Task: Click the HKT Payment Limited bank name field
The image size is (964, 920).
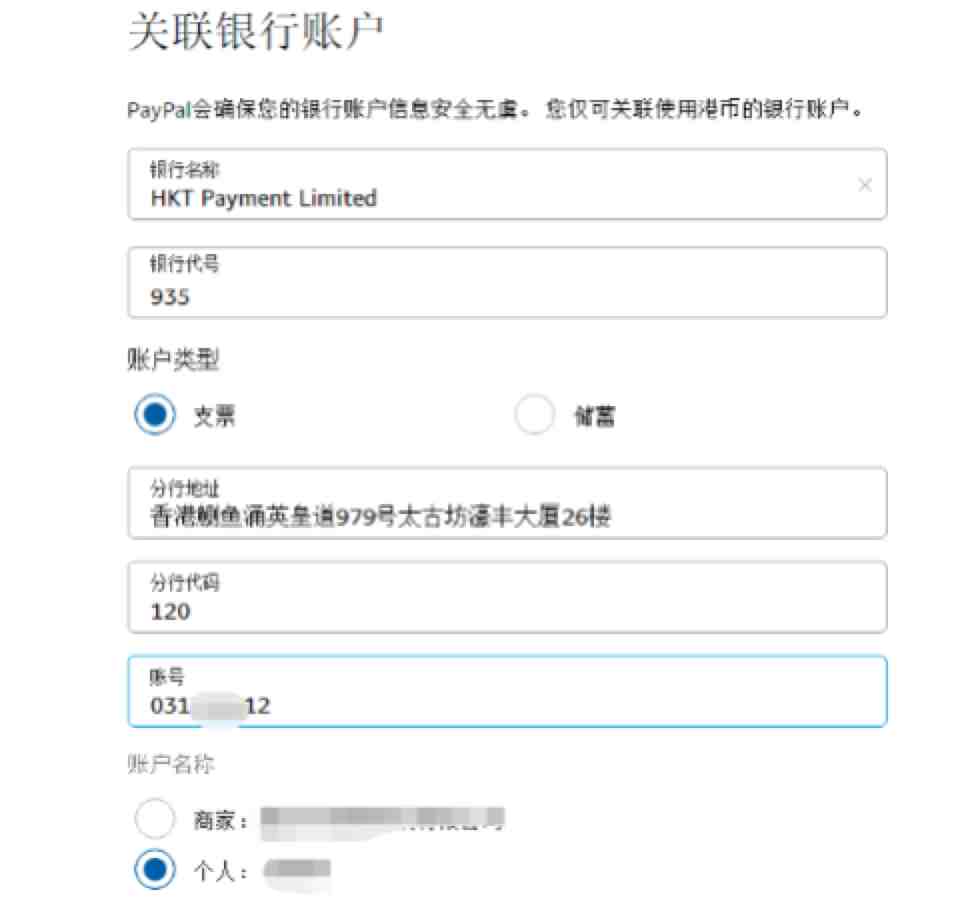Action: 507,184
